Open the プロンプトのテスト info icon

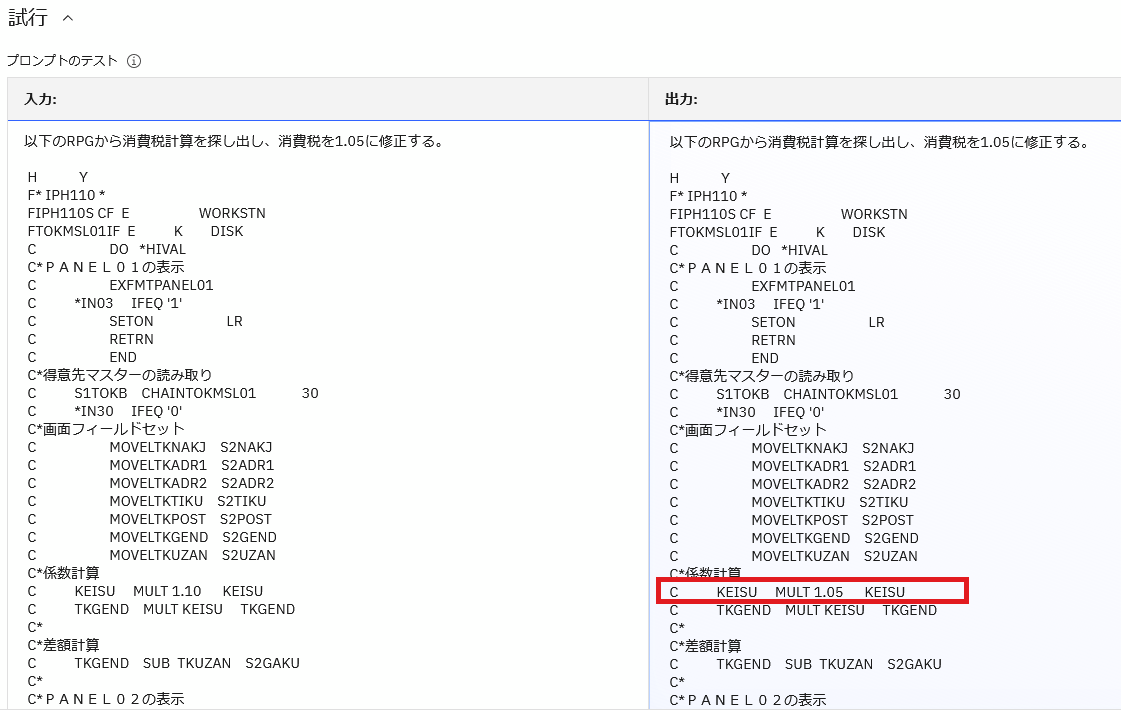click(134, 61)
